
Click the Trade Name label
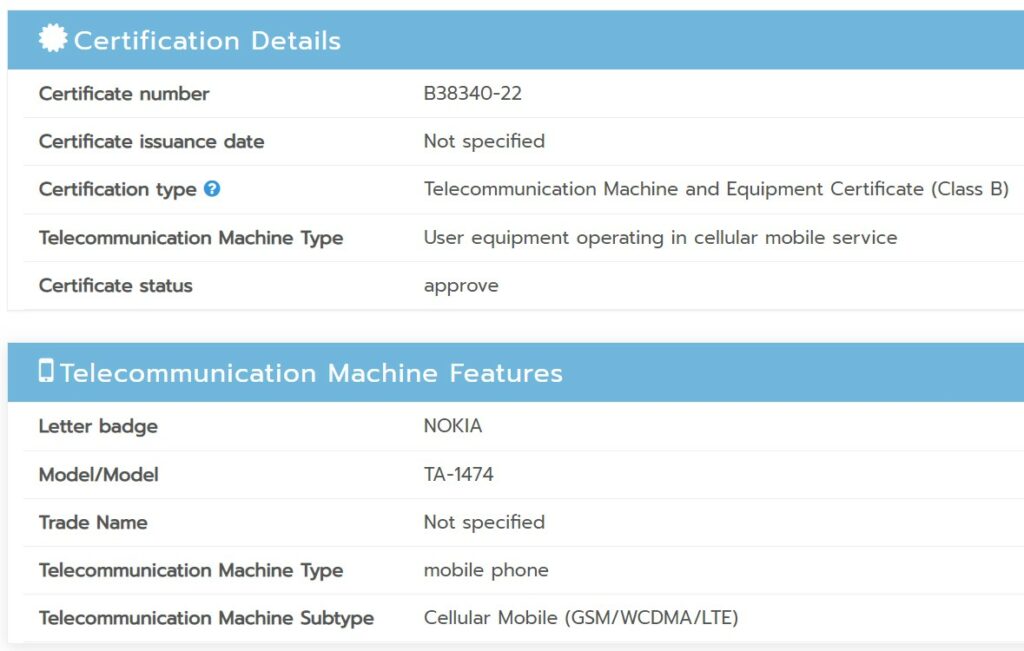click(93, 522)
